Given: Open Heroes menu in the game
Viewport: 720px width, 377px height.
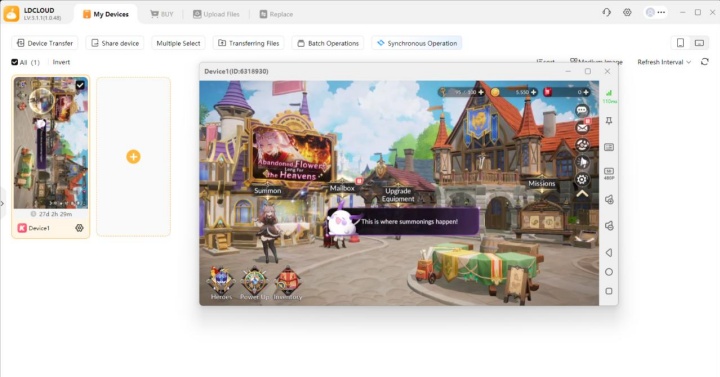Looking at the screenshot, I should point(221,283).
